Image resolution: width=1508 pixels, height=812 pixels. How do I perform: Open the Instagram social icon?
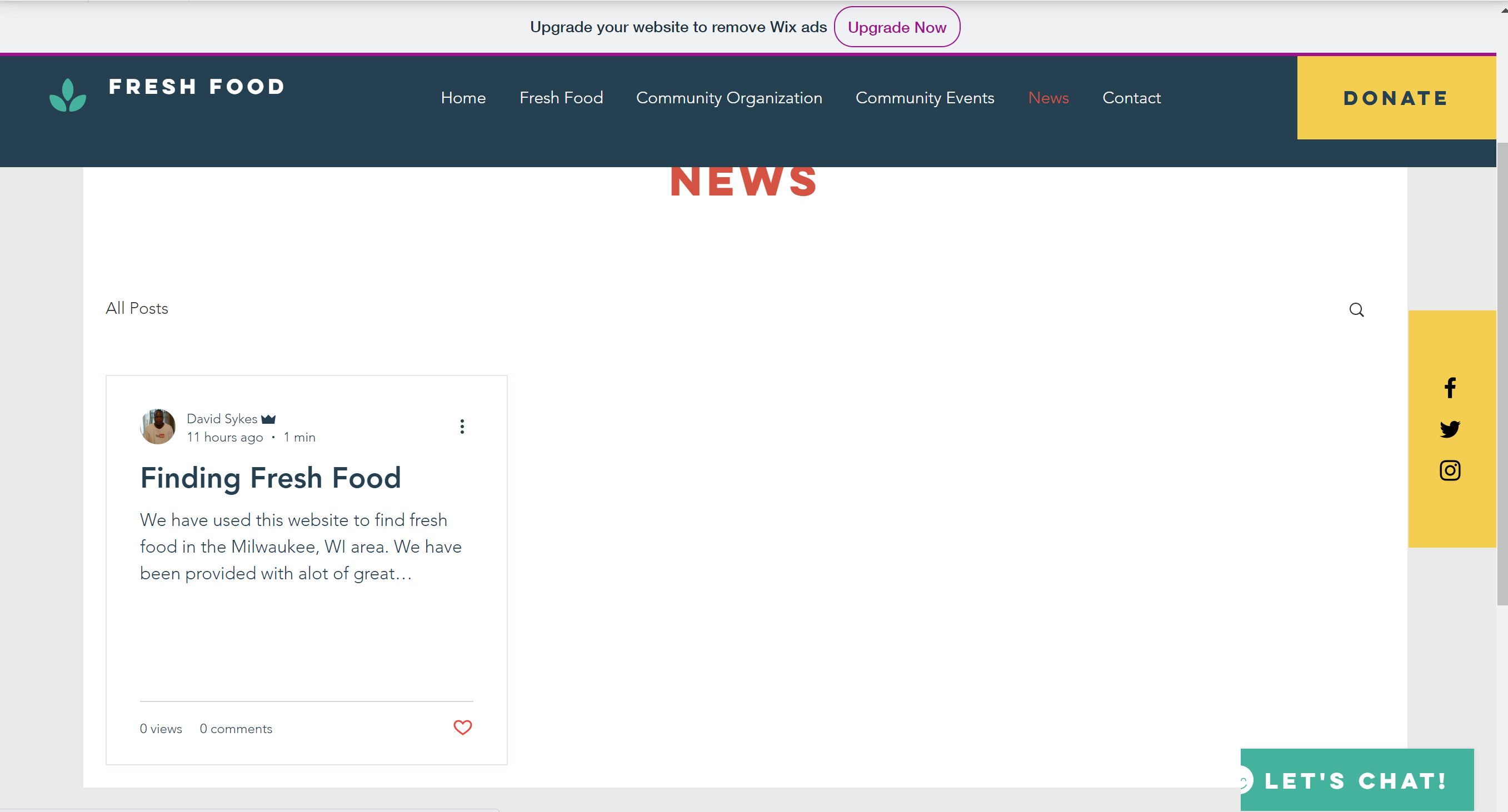click(1450, 470)
